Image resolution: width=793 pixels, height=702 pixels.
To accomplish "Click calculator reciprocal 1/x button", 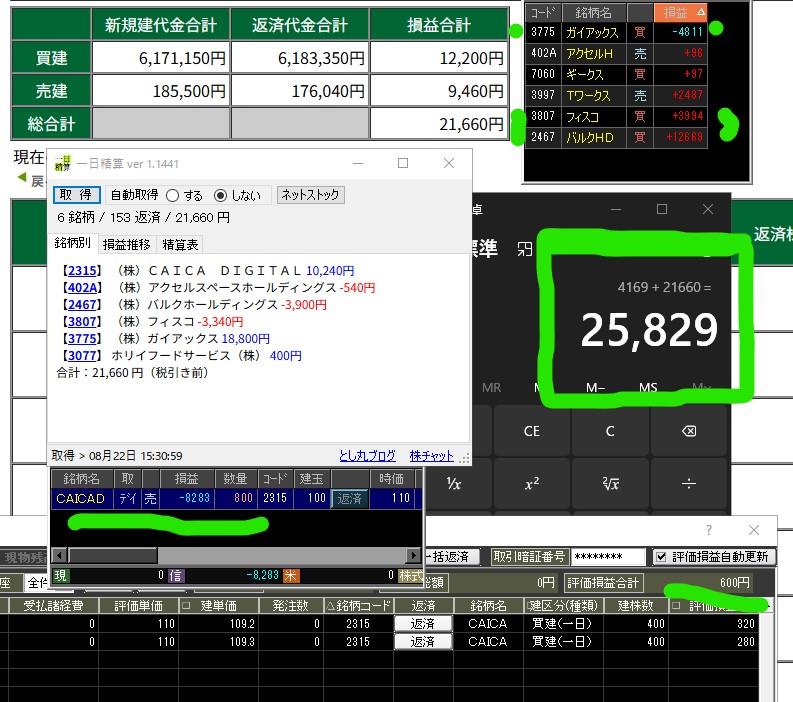I will click(x=454, y=484).
